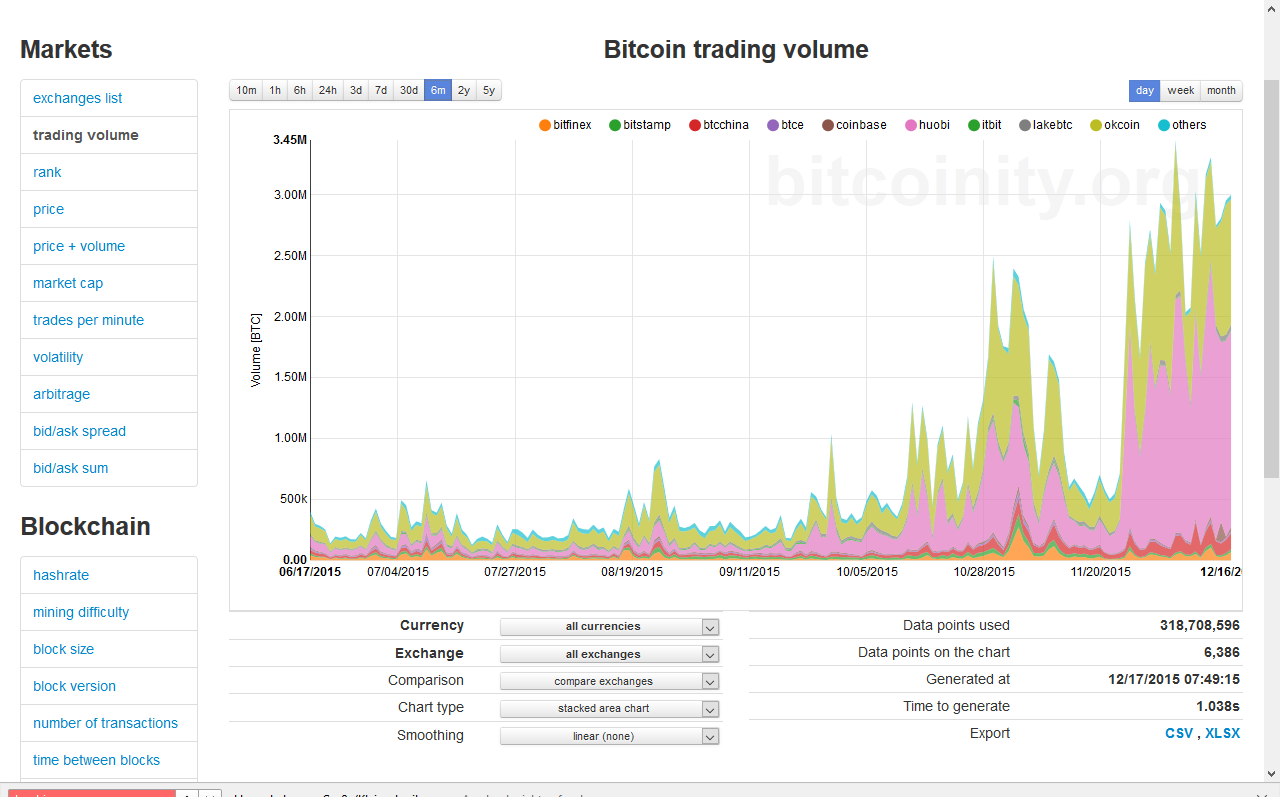Open the Chart type dropdown
The height and width of the screenshot is (797, 1280).
[609, 708]
